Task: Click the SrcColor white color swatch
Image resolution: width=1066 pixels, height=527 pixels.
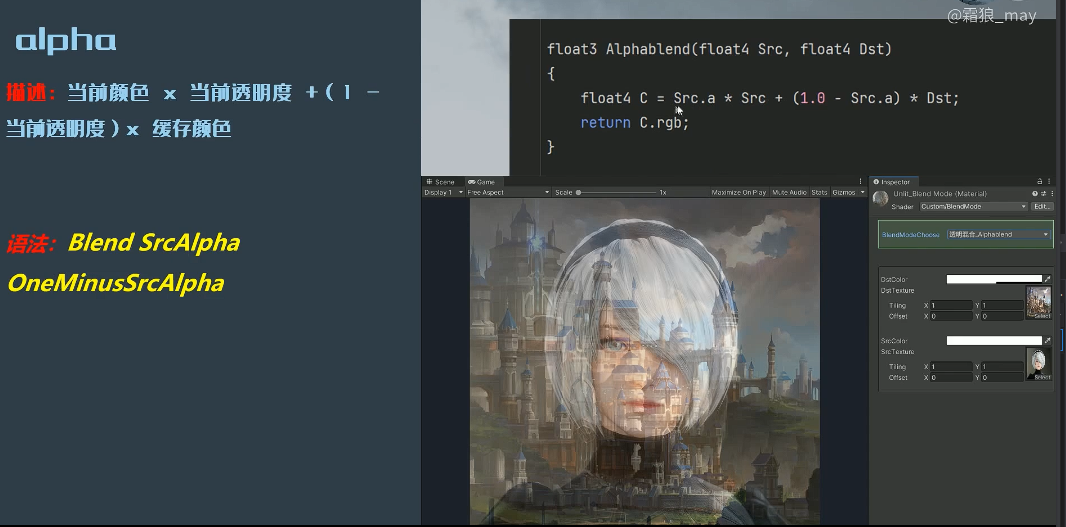Action: pyautogui.click(x=994, y=341)
